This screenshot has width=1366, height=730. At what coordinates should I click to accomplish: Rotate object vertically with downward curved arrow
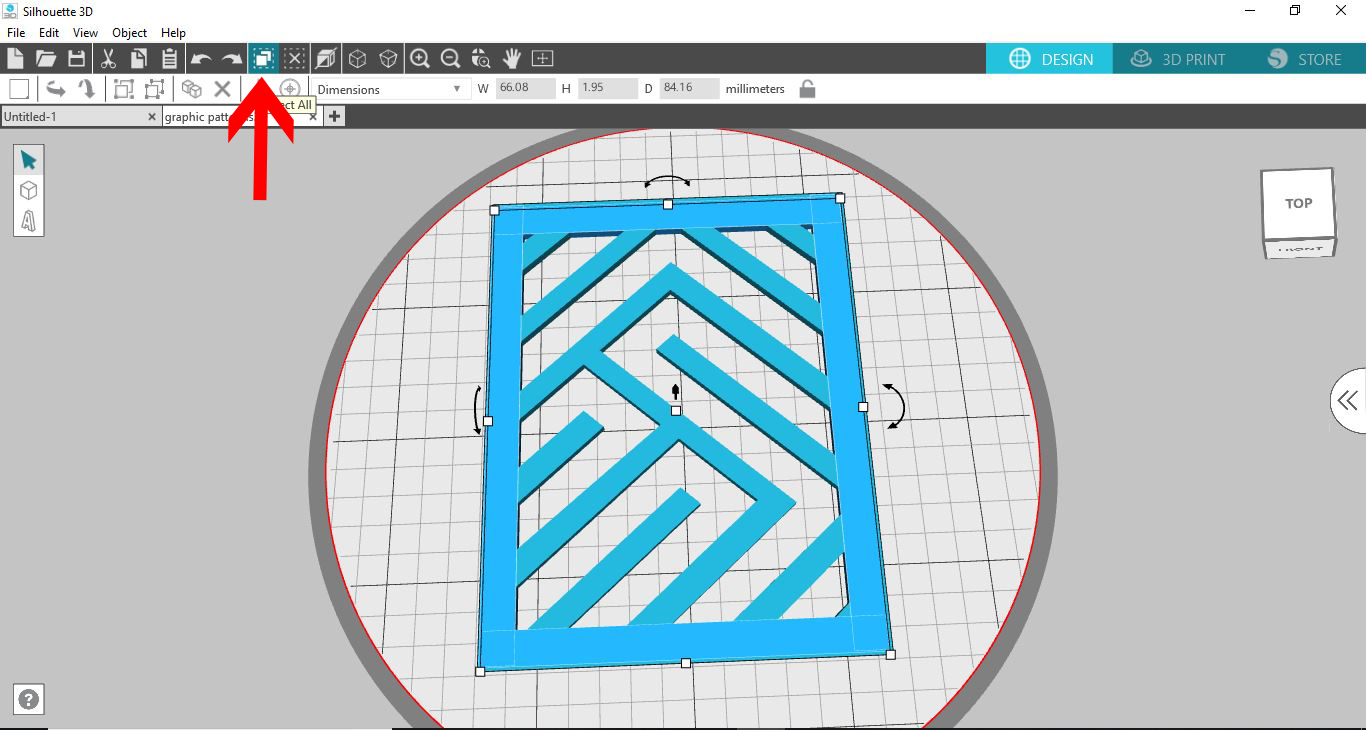coord(87,89)
